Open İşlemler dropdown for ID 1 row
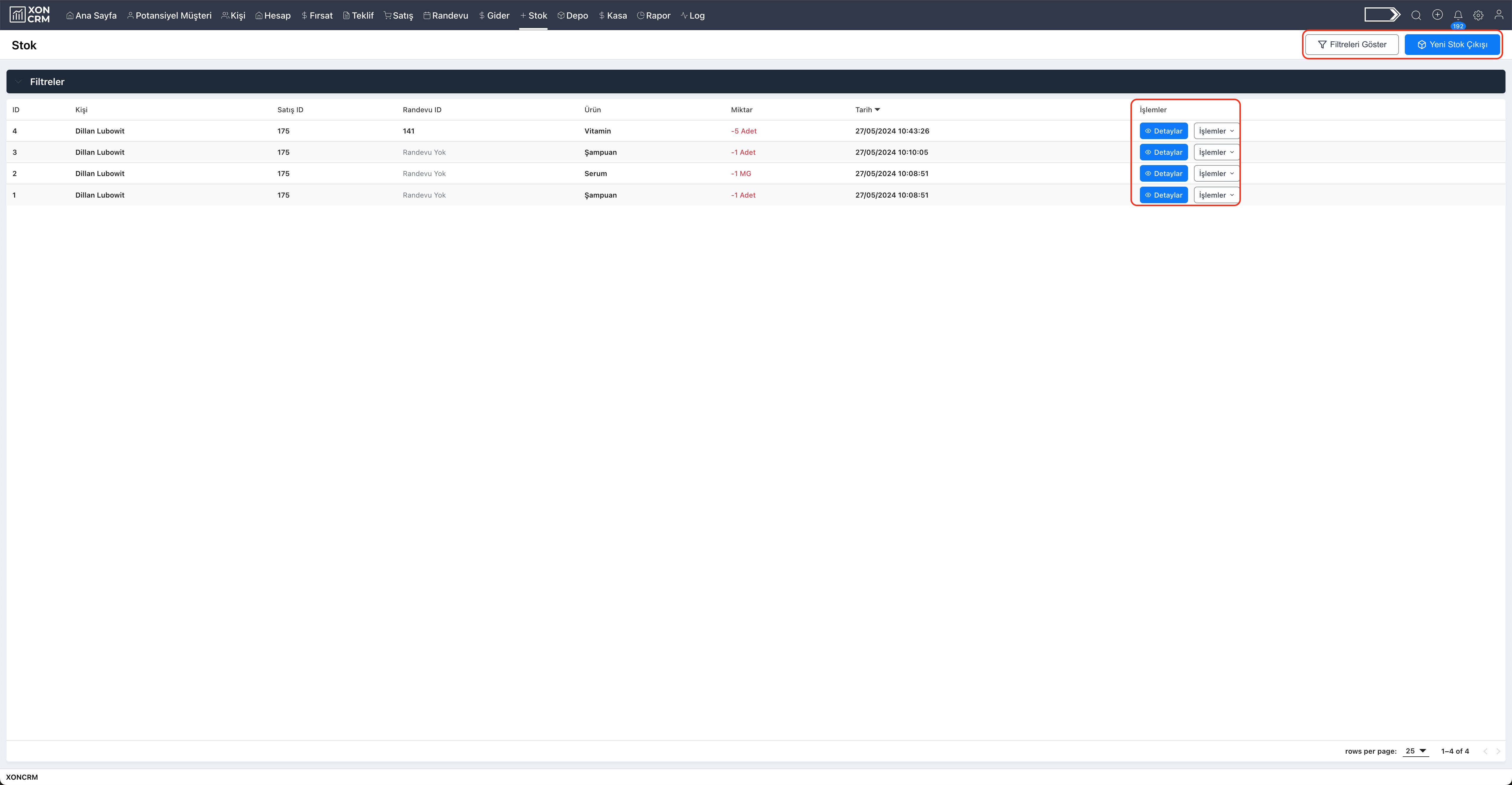This screenshot has height=785, width=1512. click(x=1216, y=195)
